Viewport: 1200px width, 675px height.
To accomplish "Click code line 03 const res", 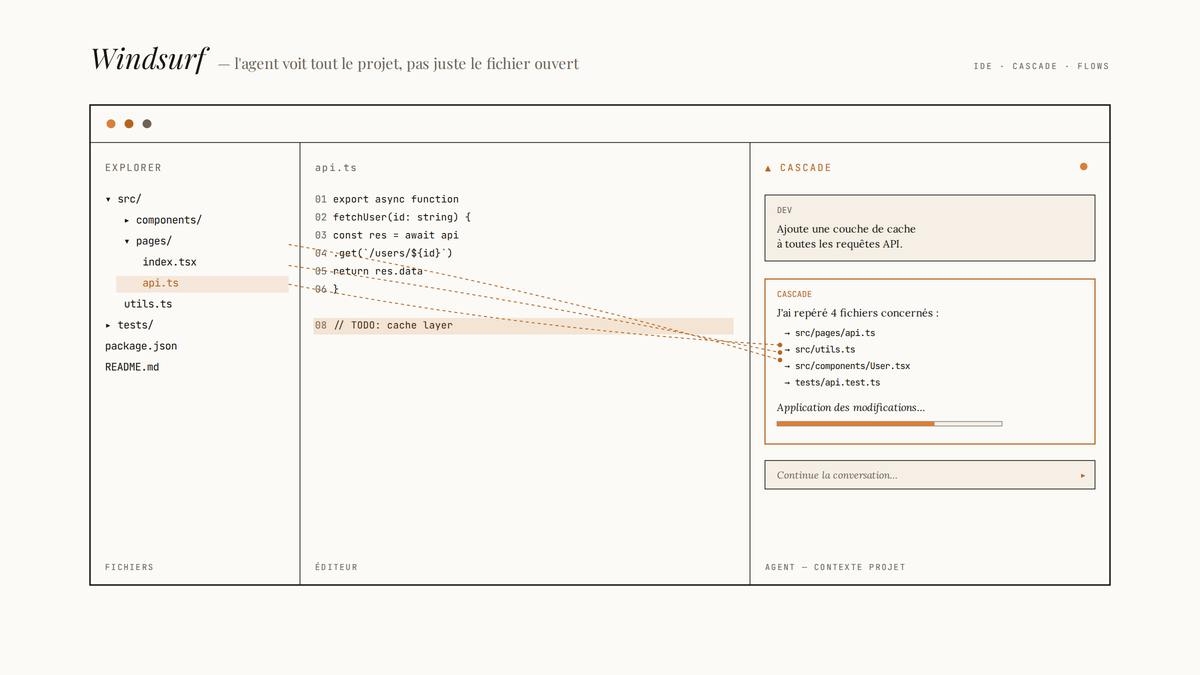I will pos(387,235).
